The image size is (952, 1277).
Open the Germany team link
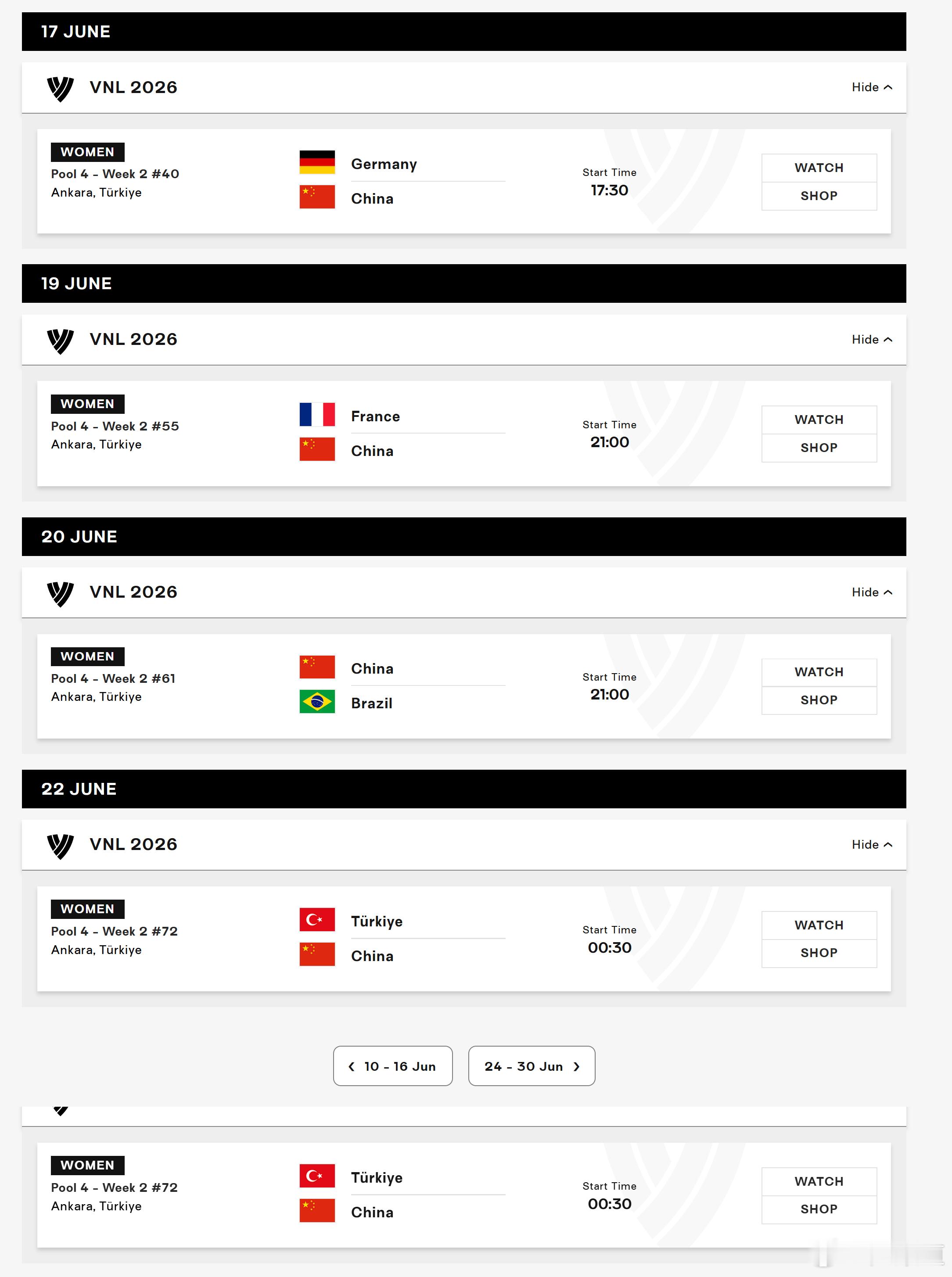point(384,165)
